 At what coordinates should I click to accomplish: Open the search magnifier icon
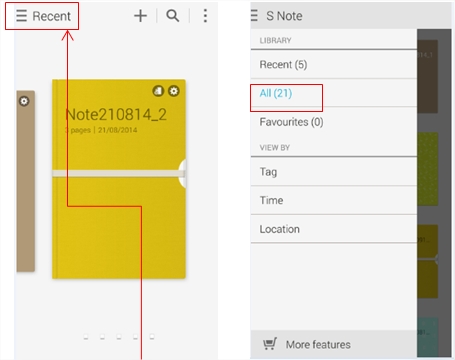pos(173,16)
